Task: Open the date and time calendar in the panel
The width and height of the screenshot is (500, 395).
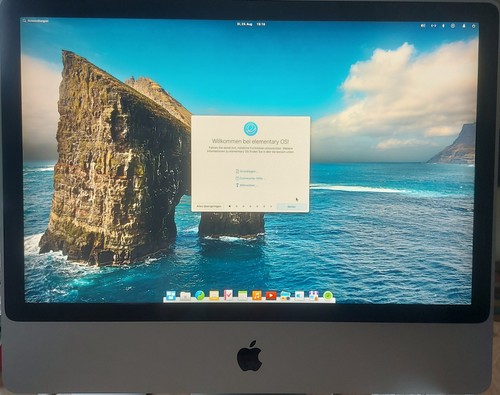Action: [251, 24]
